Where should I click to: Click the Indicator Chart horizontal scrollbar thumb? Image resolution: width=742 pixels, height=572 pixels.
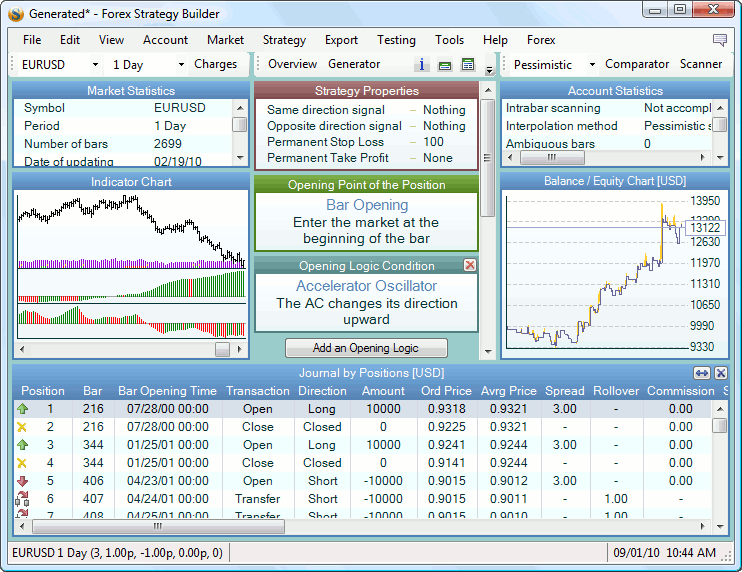coord(222,349)
